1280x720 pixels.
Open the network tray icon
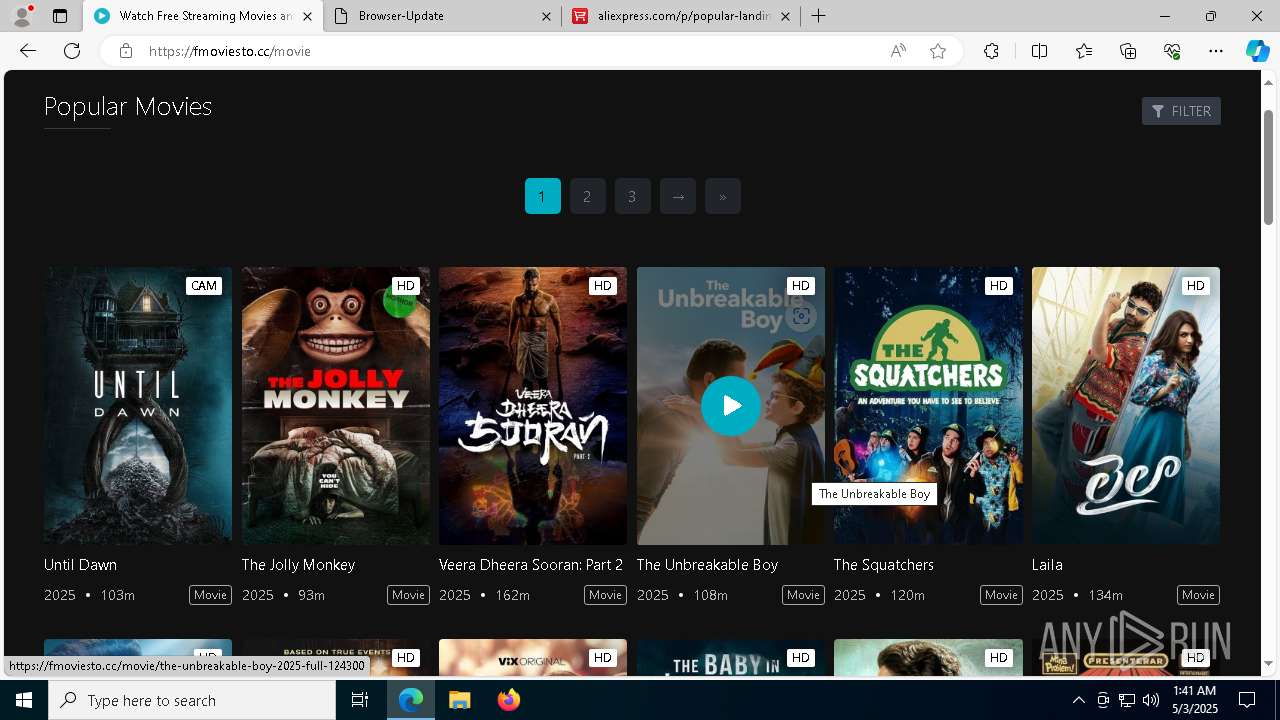click(1127, 700)
